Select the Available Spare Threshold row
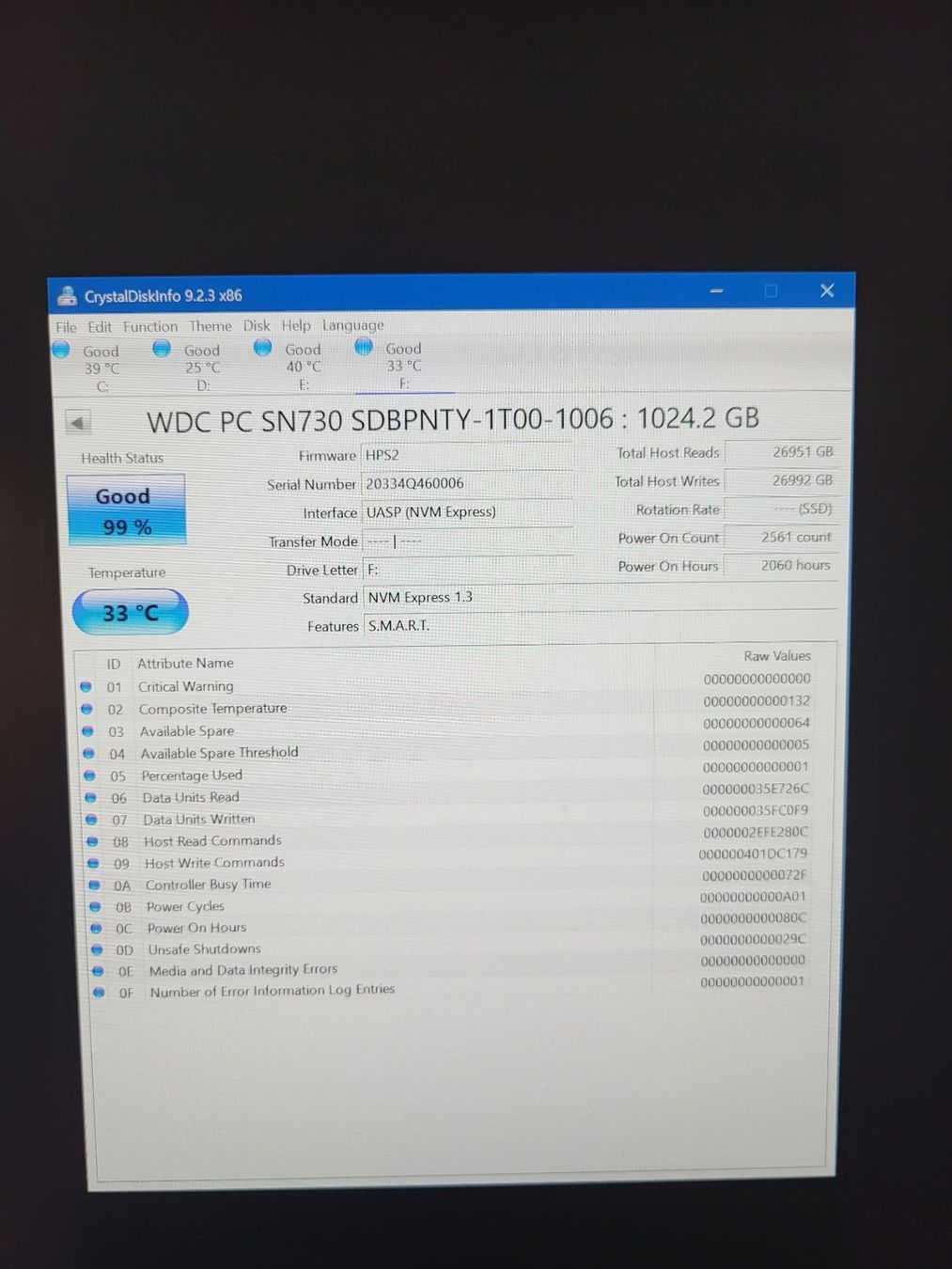 point(447,751)
